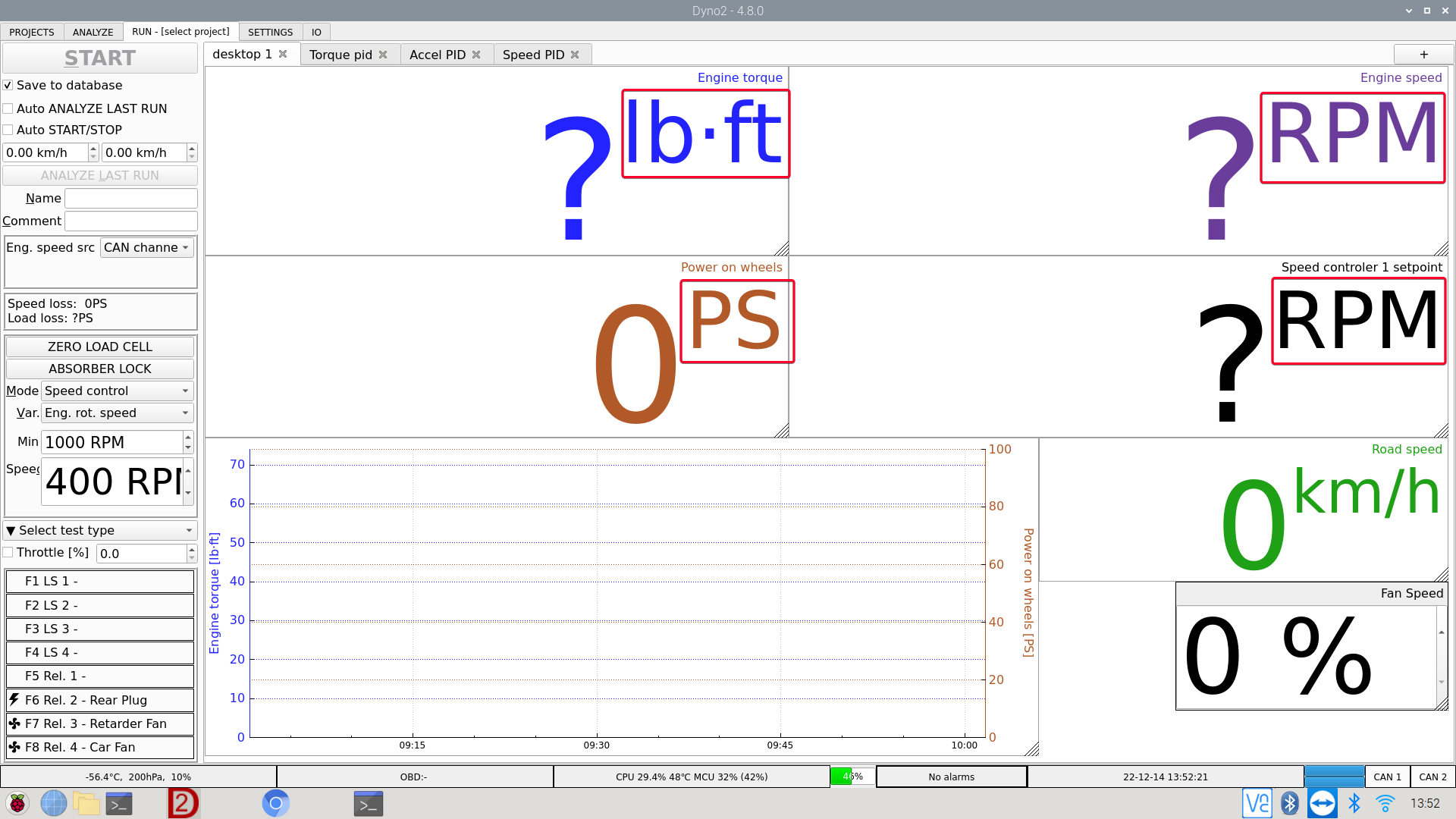Image resolution: width=1456 pixels, height=819 pixels.
Task: Enable Auto ANALYZE LAST RUN
Action: 8,108
